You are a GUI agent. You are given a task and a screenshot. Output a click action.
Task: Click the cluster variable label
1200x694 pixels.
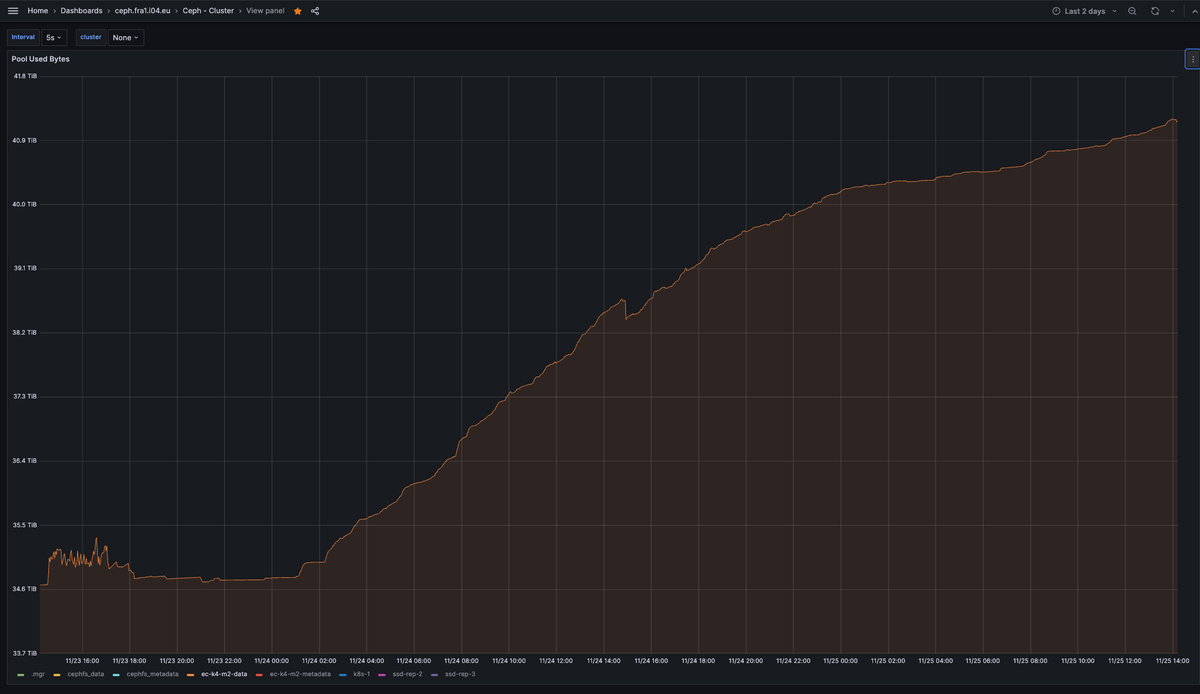(91, 37)
